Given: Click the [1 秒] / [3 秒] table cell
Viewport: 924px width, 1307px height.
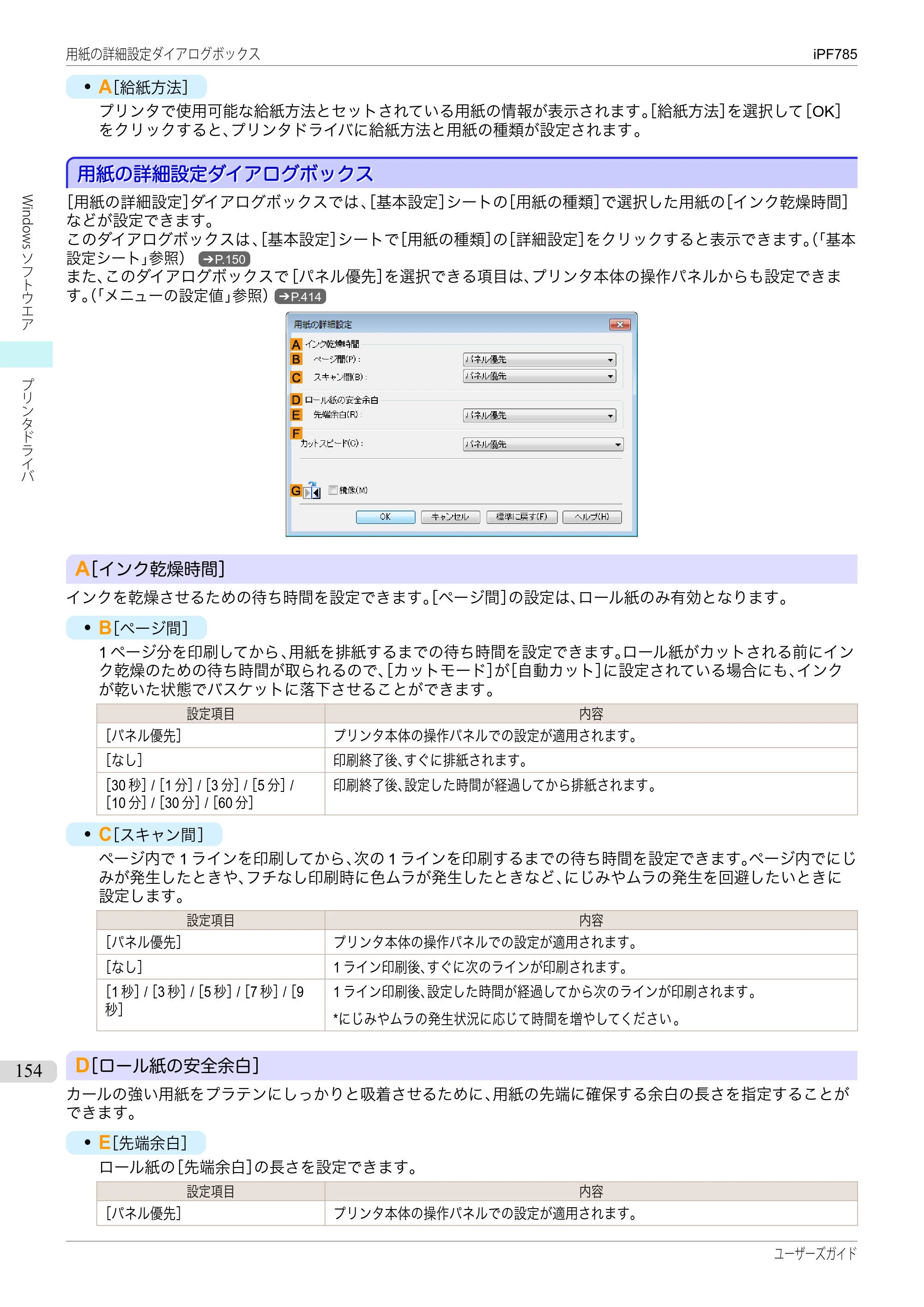Looking at the screenshot, I should coord(211,1005).
